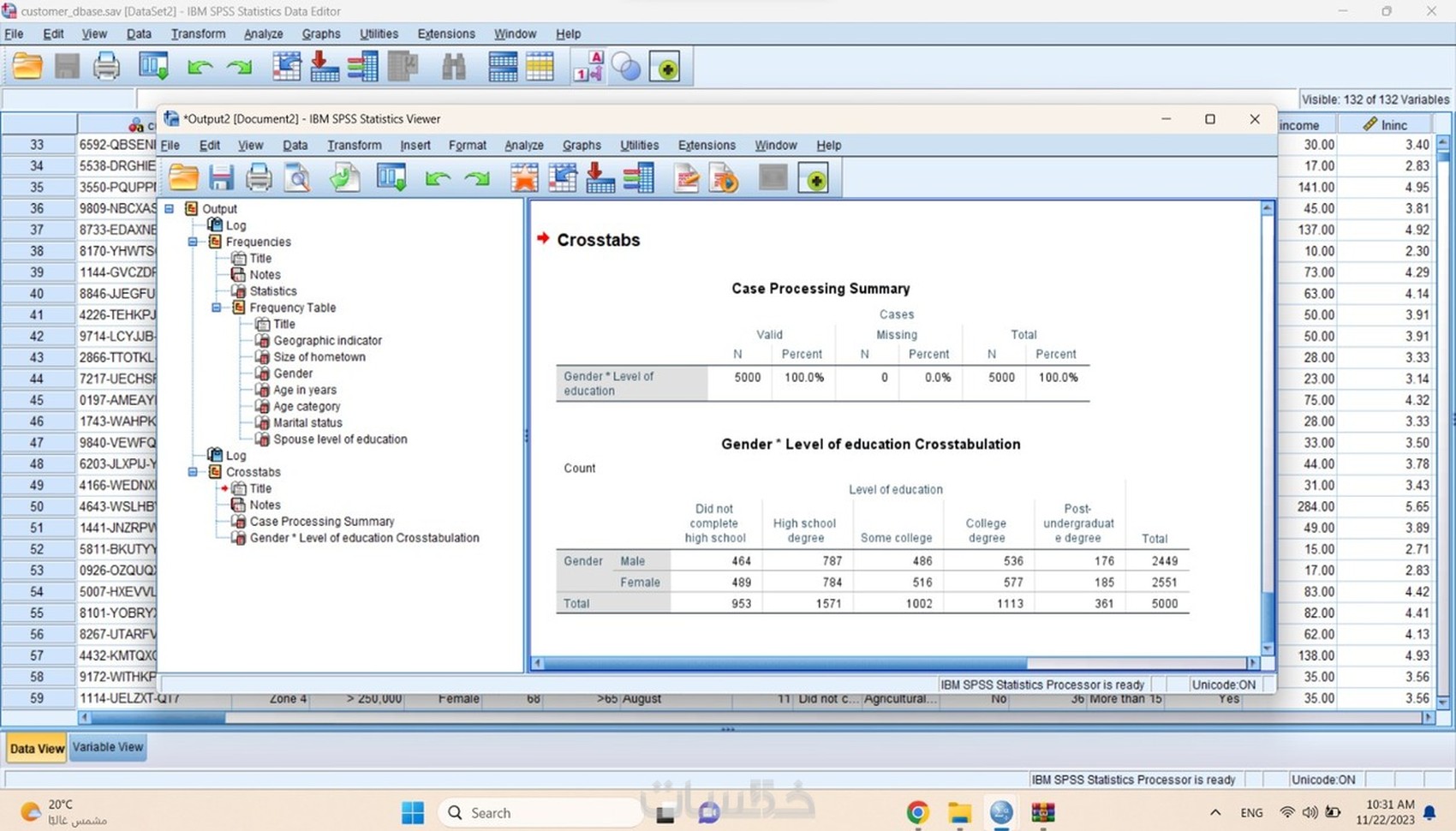
Task: Click the Crosstabs heading in output pane
Action: pyautogui.click(x=599, y=240)
